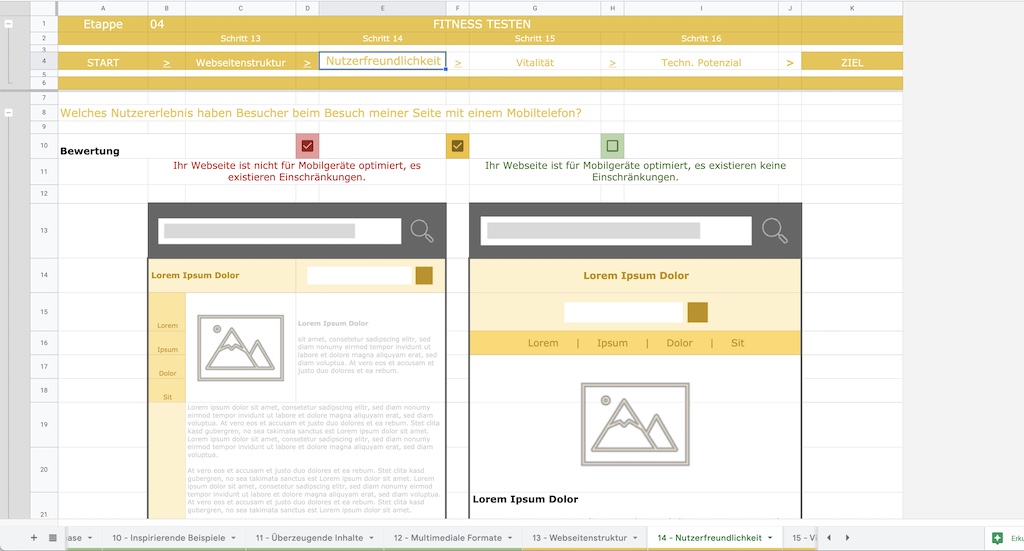Open dropdown of 13 - Webseitenstruktur tab

pos(635,538)
